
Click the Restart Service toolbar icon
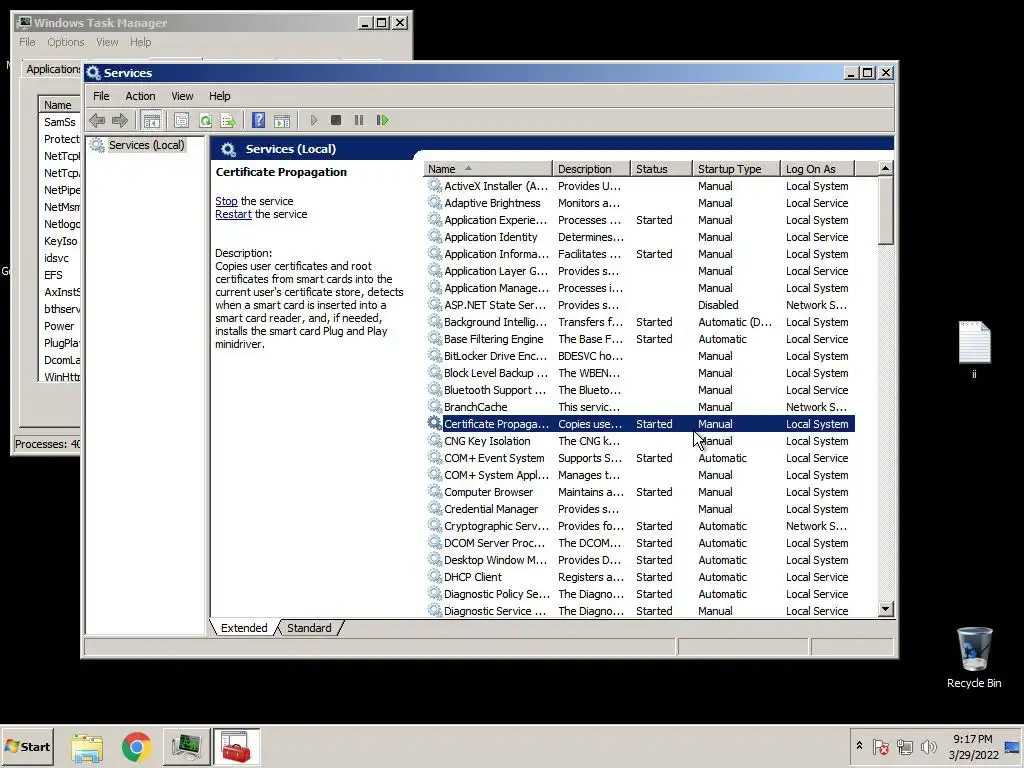point(383,120)
